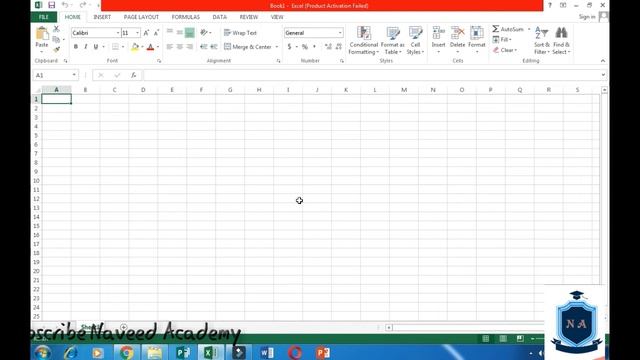Open text orientation options
The width and height of the screenshot is (640, 360).
tap(205, 33)
